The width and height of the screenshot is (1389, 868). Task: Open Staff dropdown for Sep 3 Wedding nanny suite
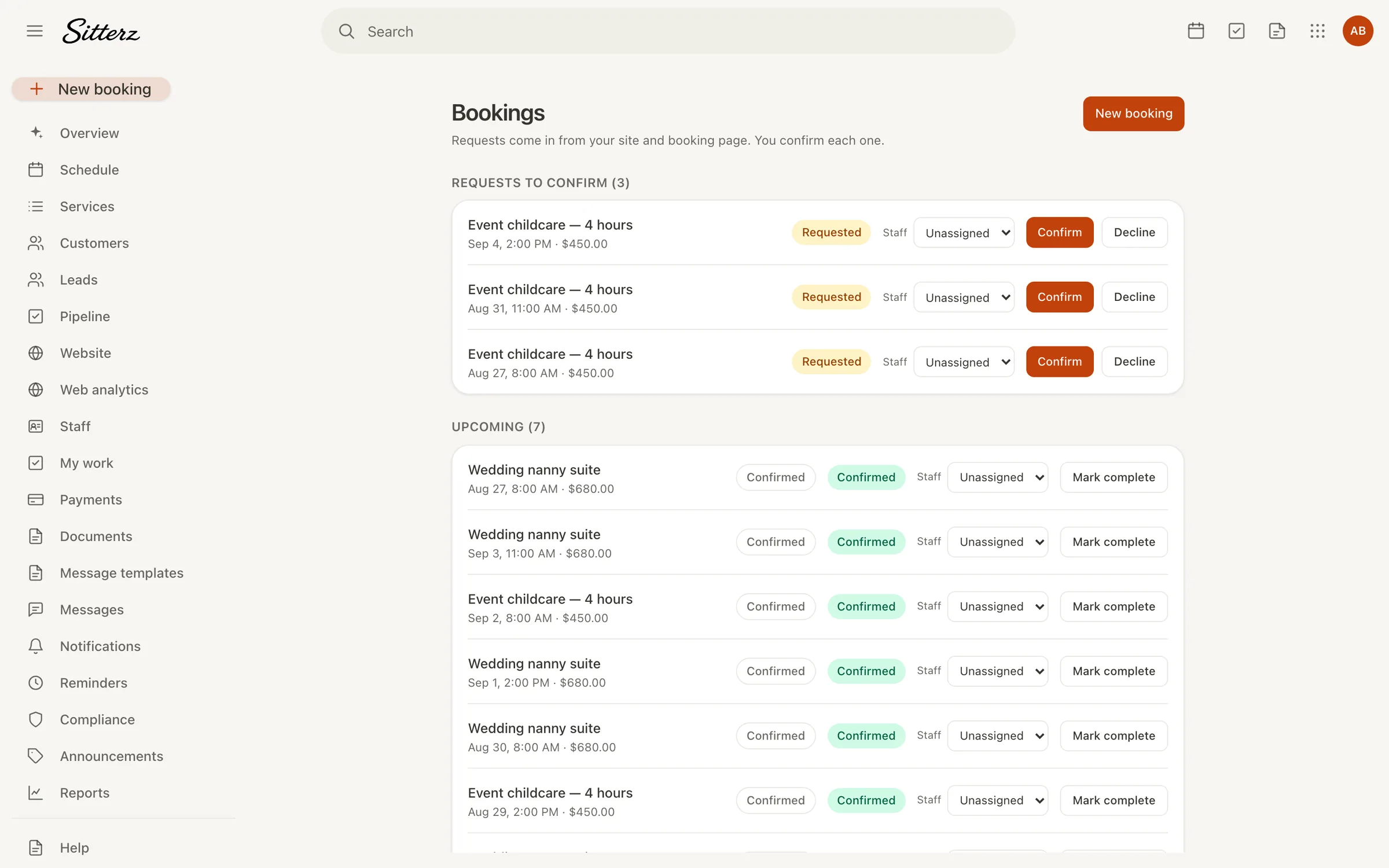998,542
